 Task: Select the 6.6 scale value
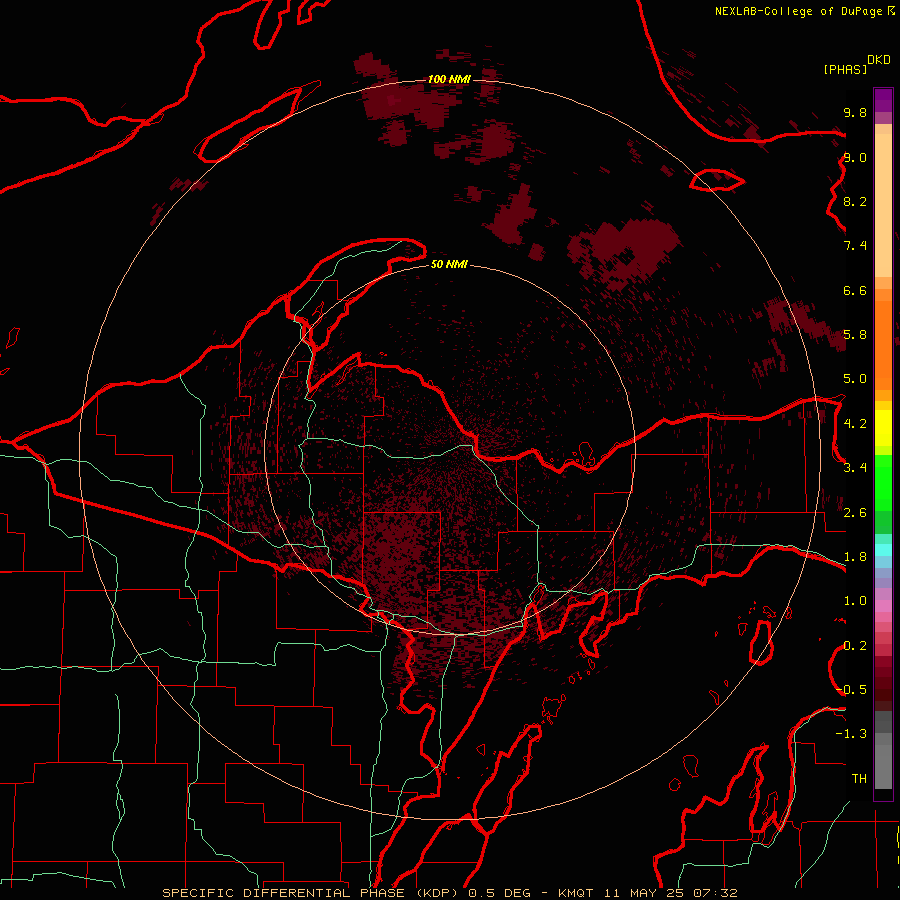[855, 290]
